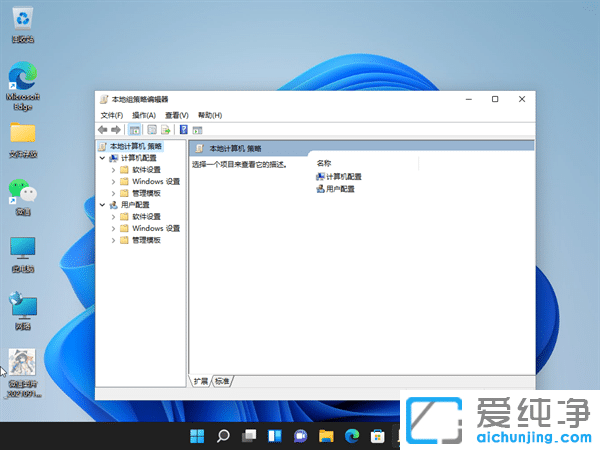The height and width of the screenshot is (450, 600).
Task: Expand 软件设置 under 用户配置
Action: (113, 217)
